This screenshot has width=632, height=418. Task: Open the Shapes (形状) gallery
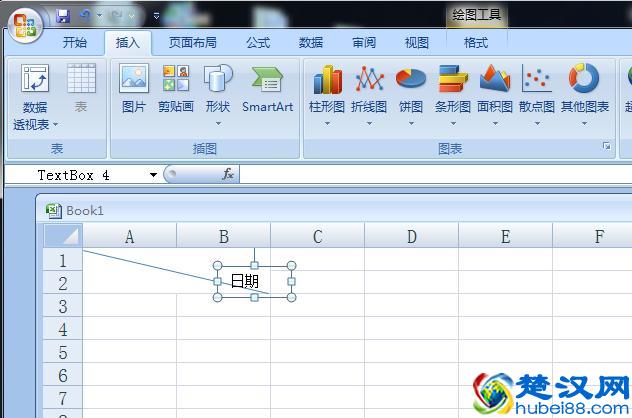click(218, 95)
